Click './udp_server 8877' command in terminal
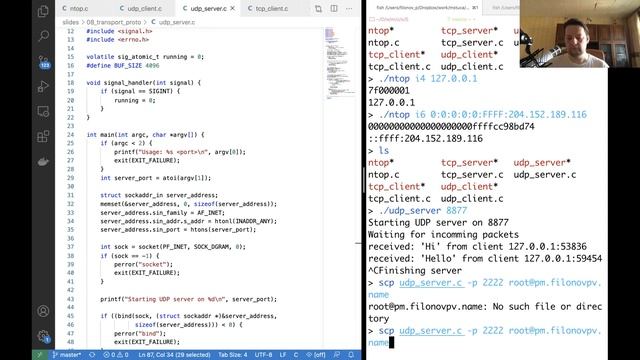The width and height of the screenshot is (640, 360). (422, 211)
